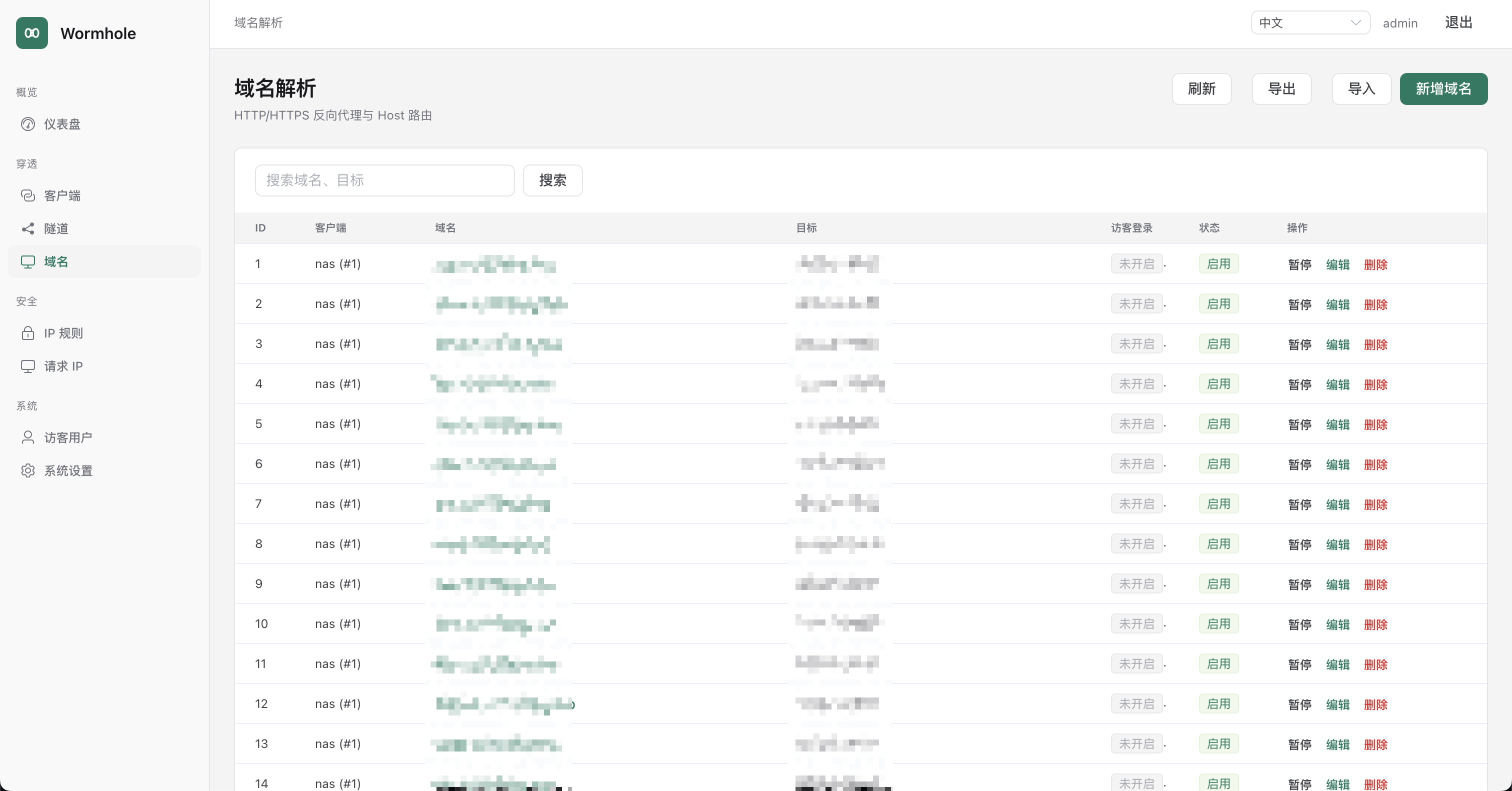Click the 刷新 refresh button

pyautogui.click(x=1201, y=88)
